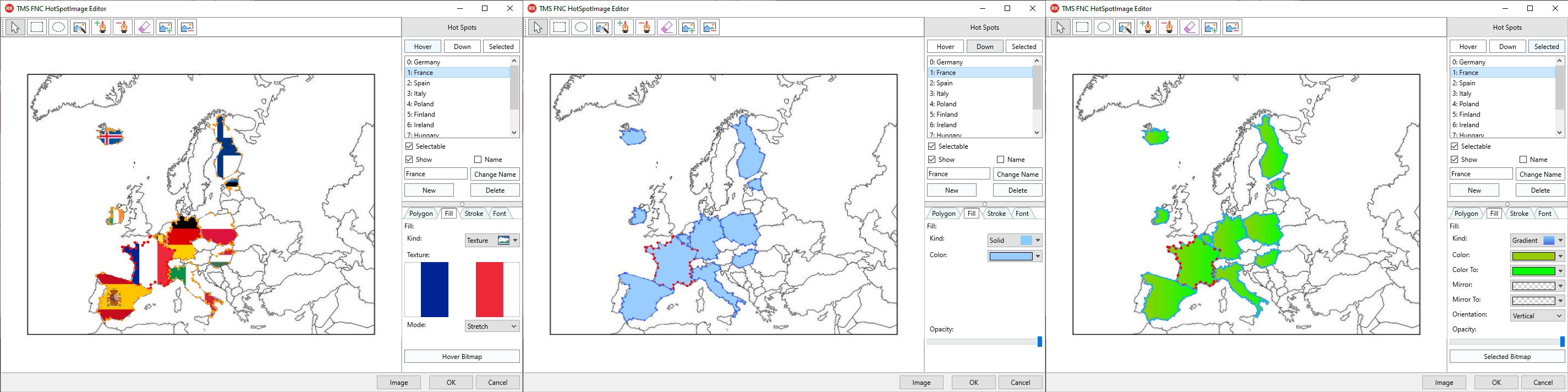Screen dimensions: 1568x392
Task: Click Image button at bottom of left window
Action: point(399,383)
